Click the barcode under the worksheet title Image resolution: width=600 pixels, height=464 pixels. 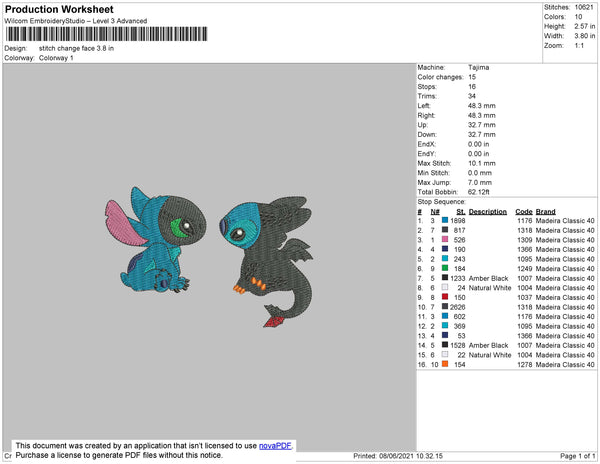point(106,34)
